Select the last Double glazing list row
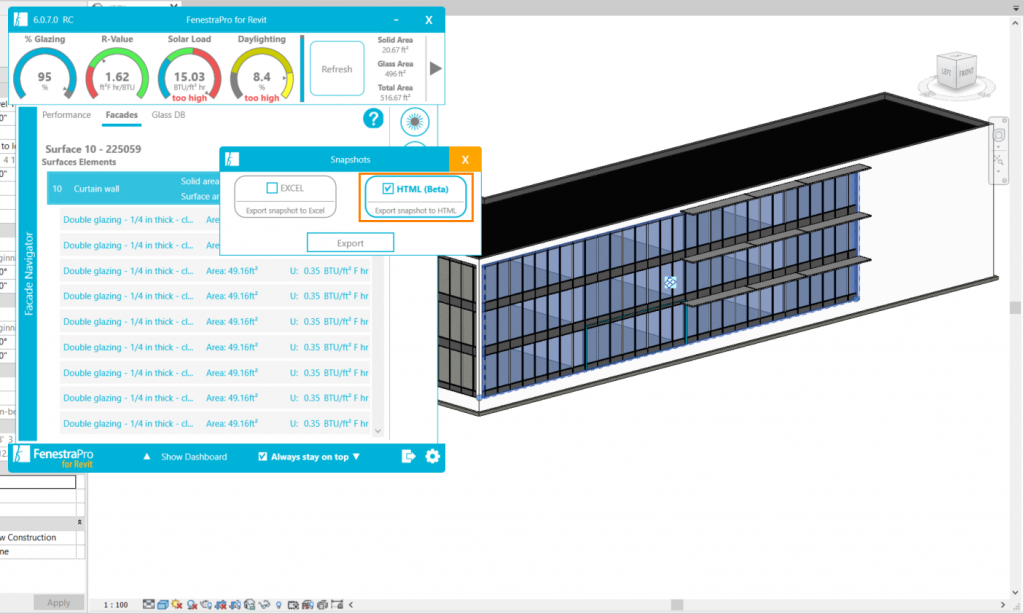Viewport: 1024px width, 614px height. click(215, 423)
